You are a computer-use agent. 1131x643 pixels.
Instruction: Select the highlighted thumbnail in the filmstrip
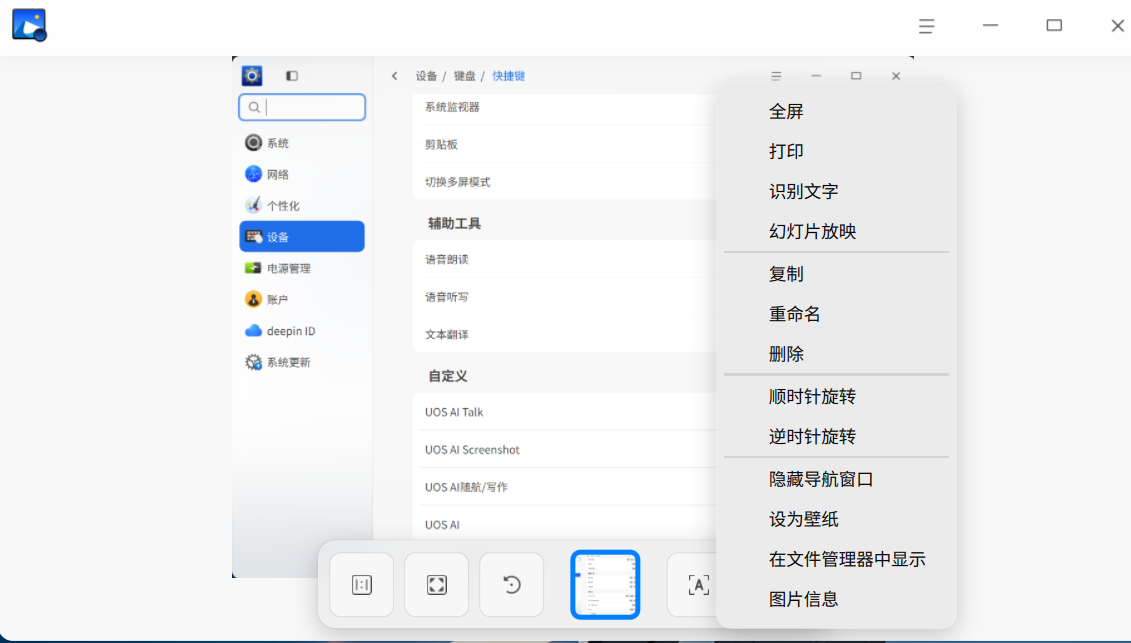click(605, 585)
